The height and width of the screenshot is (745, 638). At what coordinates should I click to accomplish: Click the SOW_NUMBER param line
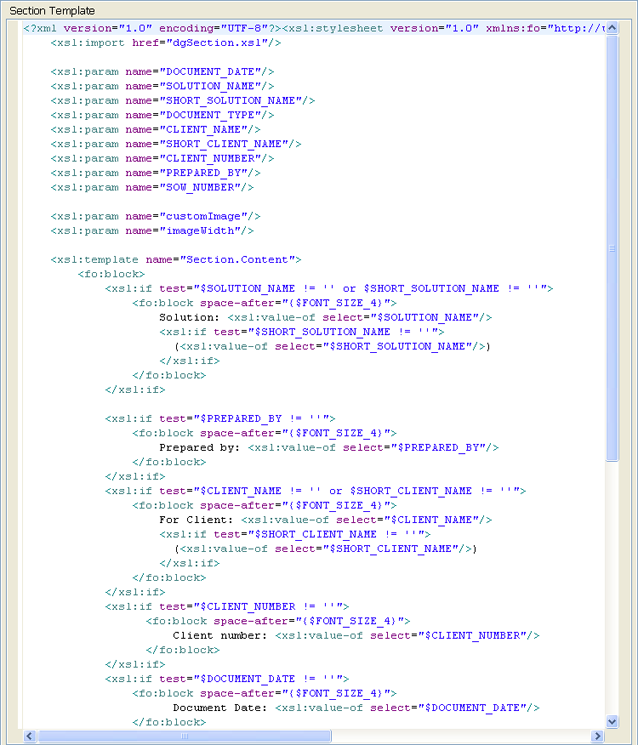point(152,187)
